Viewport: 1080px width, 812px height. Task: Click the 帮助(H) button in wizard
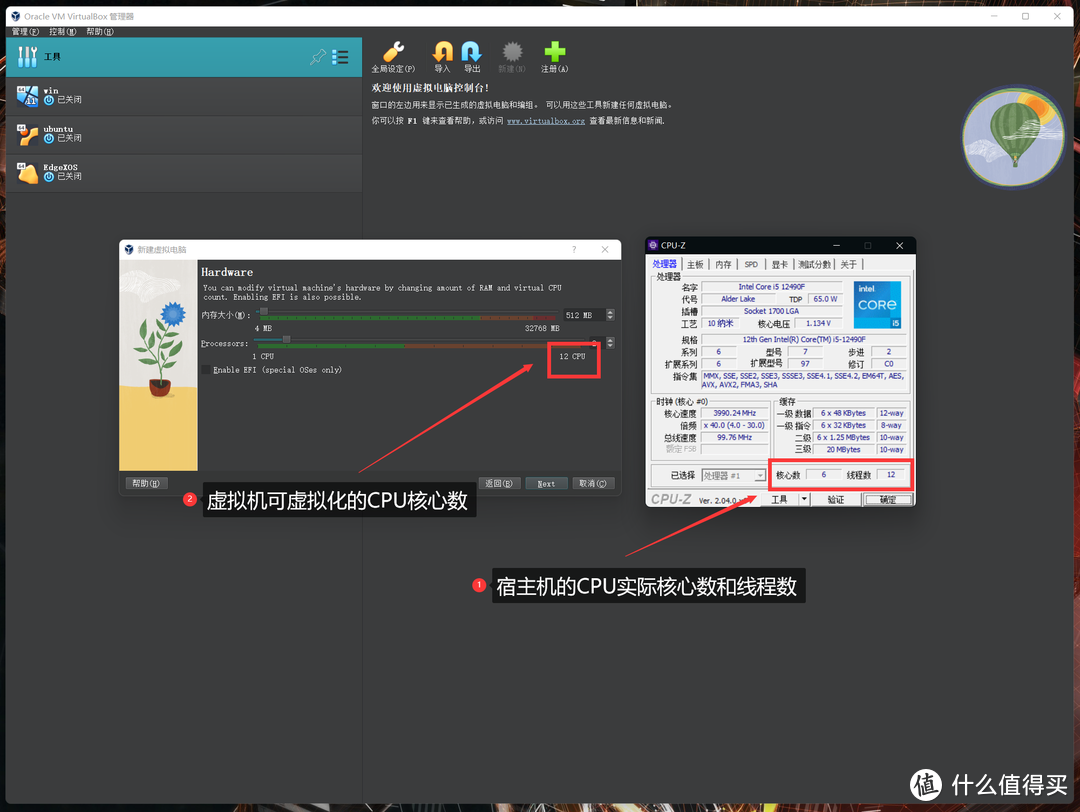(x=145, y=483)
